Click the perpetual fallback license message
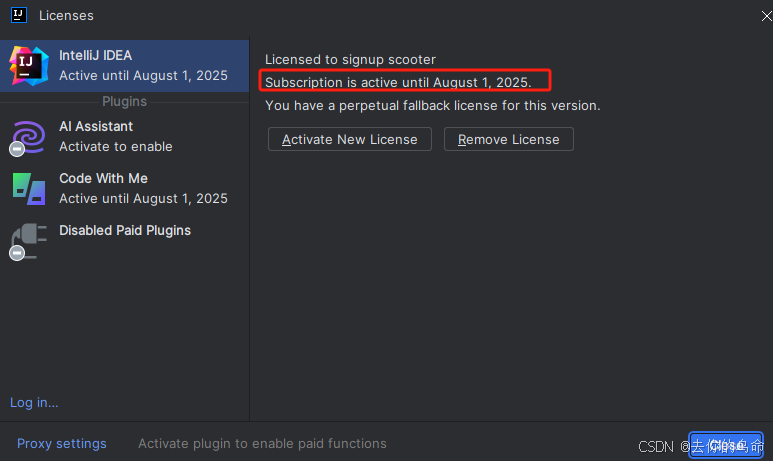773x461 pixels. (432, 105)
